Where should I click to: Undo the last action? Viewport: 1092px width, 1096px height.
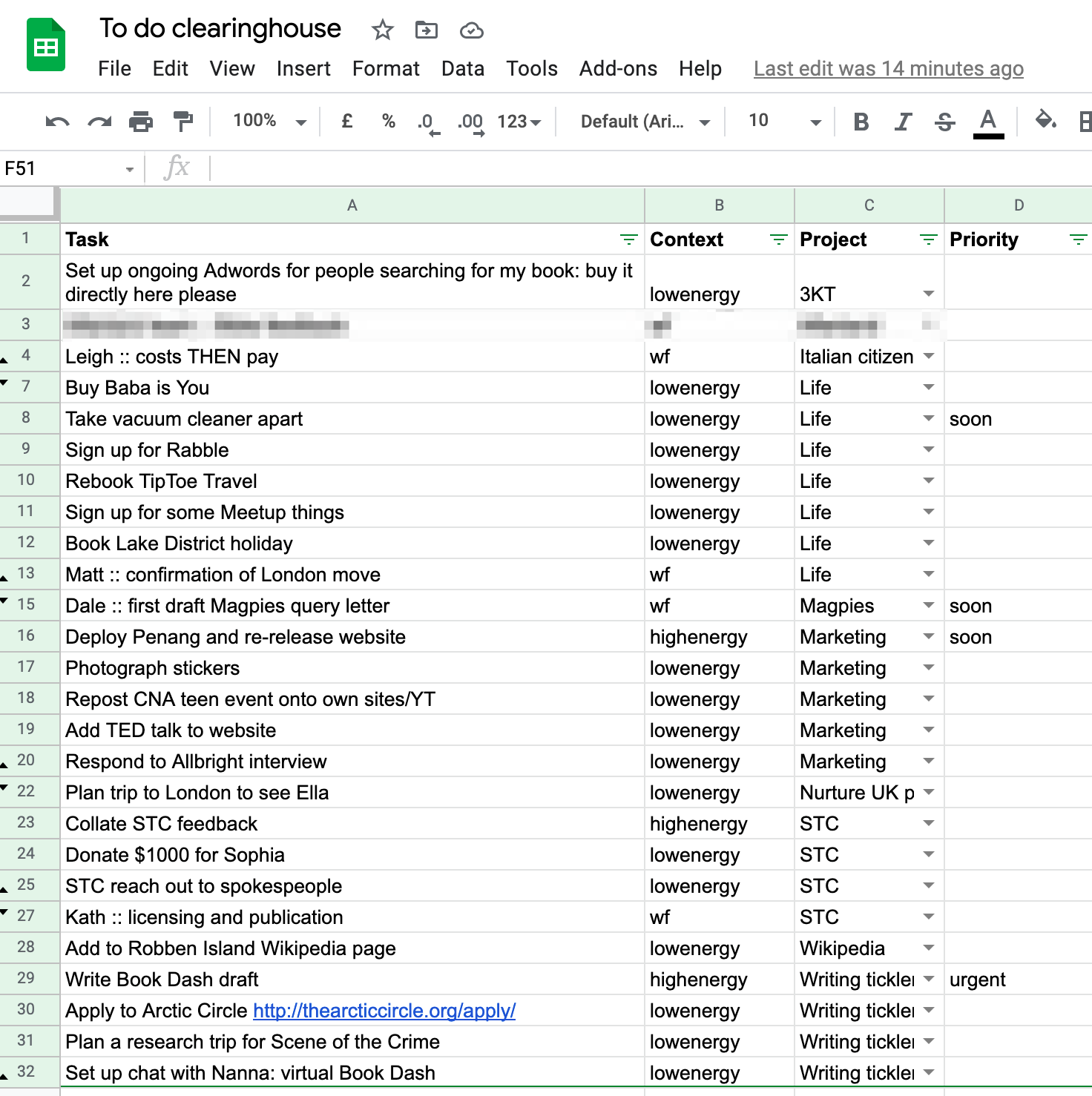pos(57,121)
